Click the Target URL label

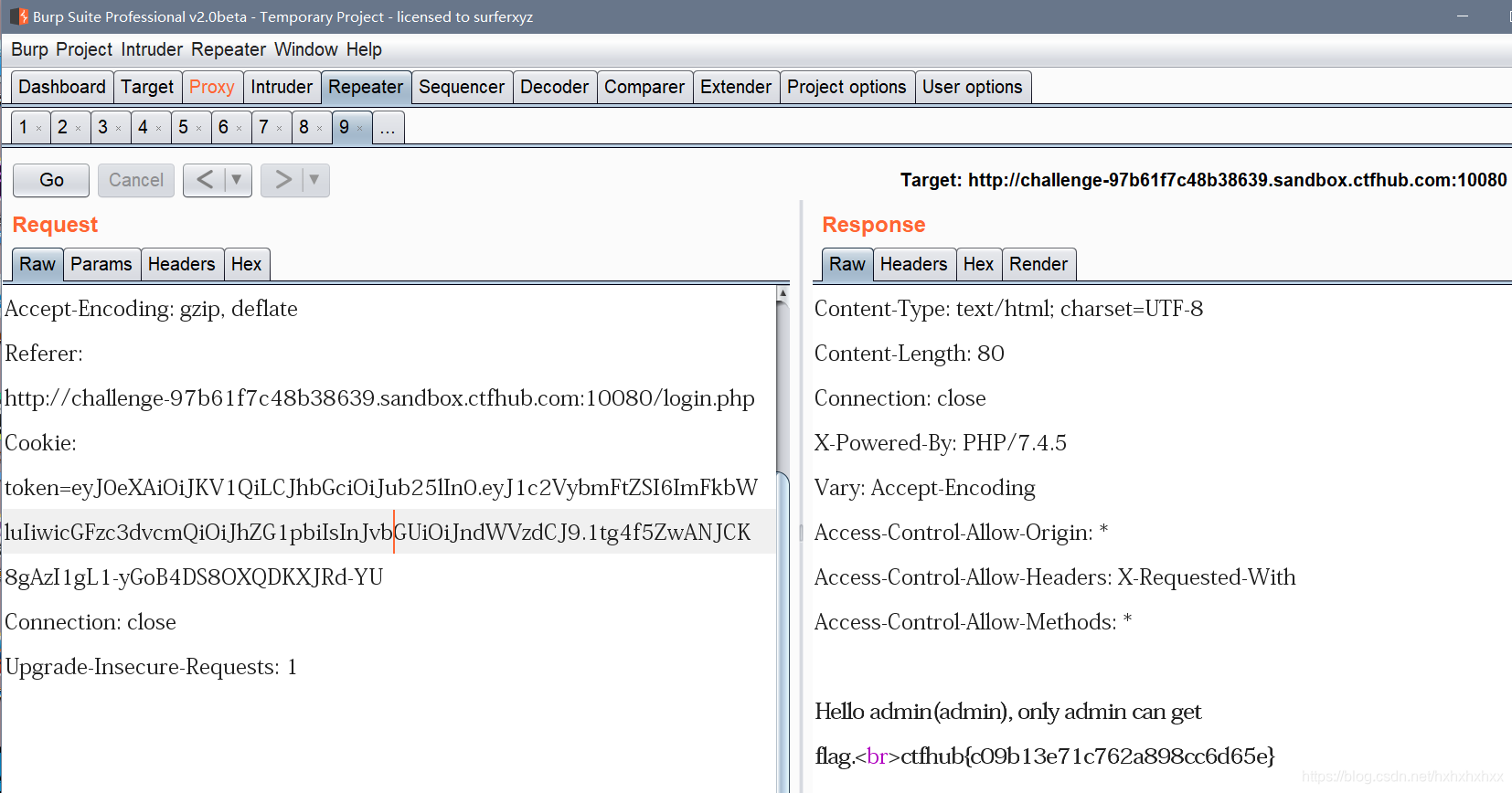click(x=1203, y=180)
